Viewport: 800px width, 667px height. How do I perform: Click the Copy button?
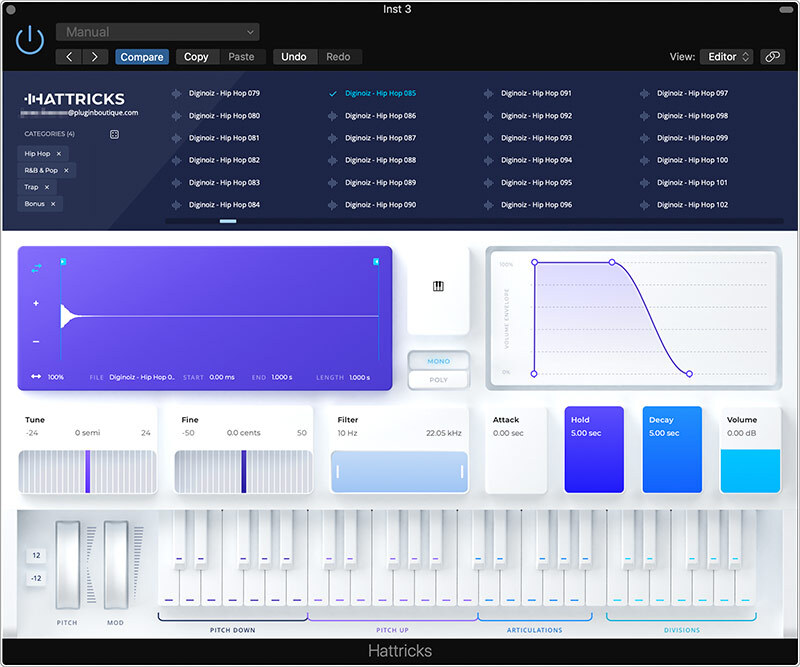pos(196,57)
